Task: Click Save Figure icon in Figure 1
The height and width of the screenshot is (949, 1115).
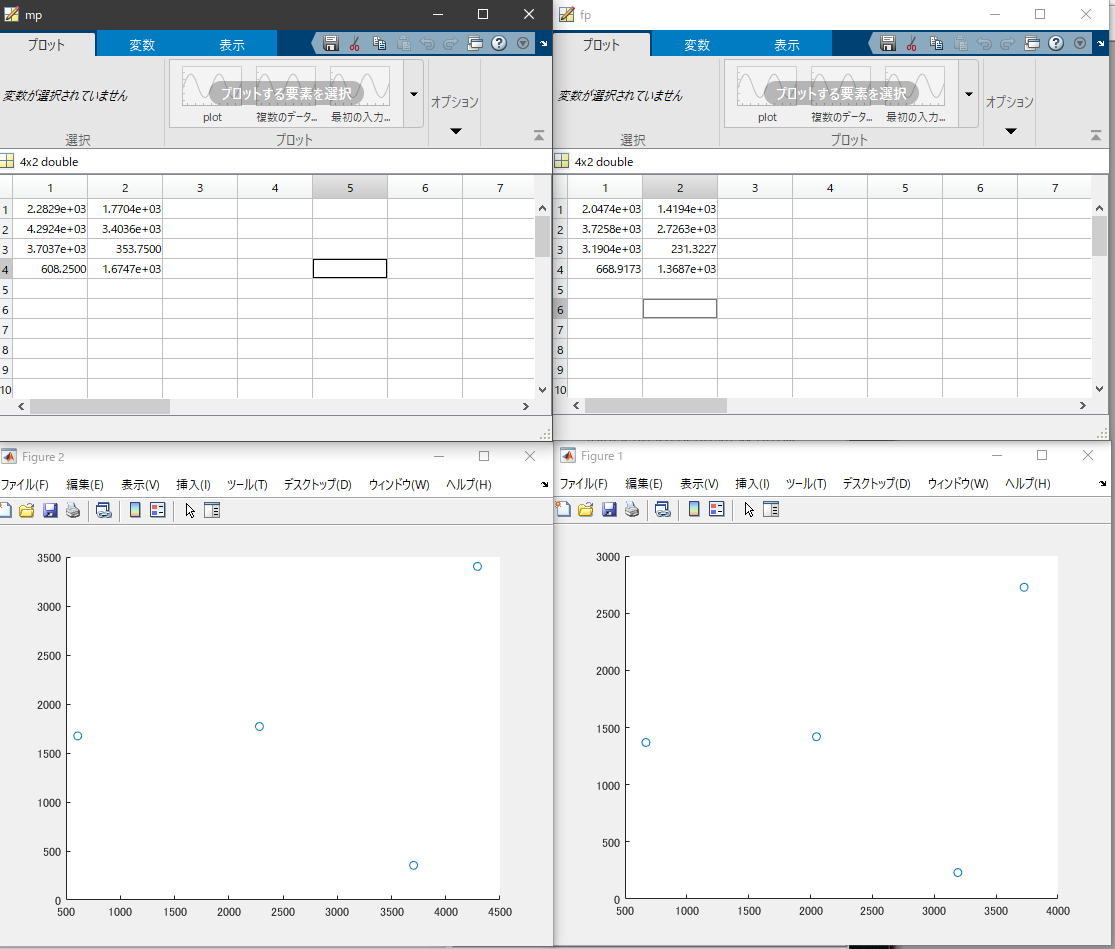Action: (609, 509)
